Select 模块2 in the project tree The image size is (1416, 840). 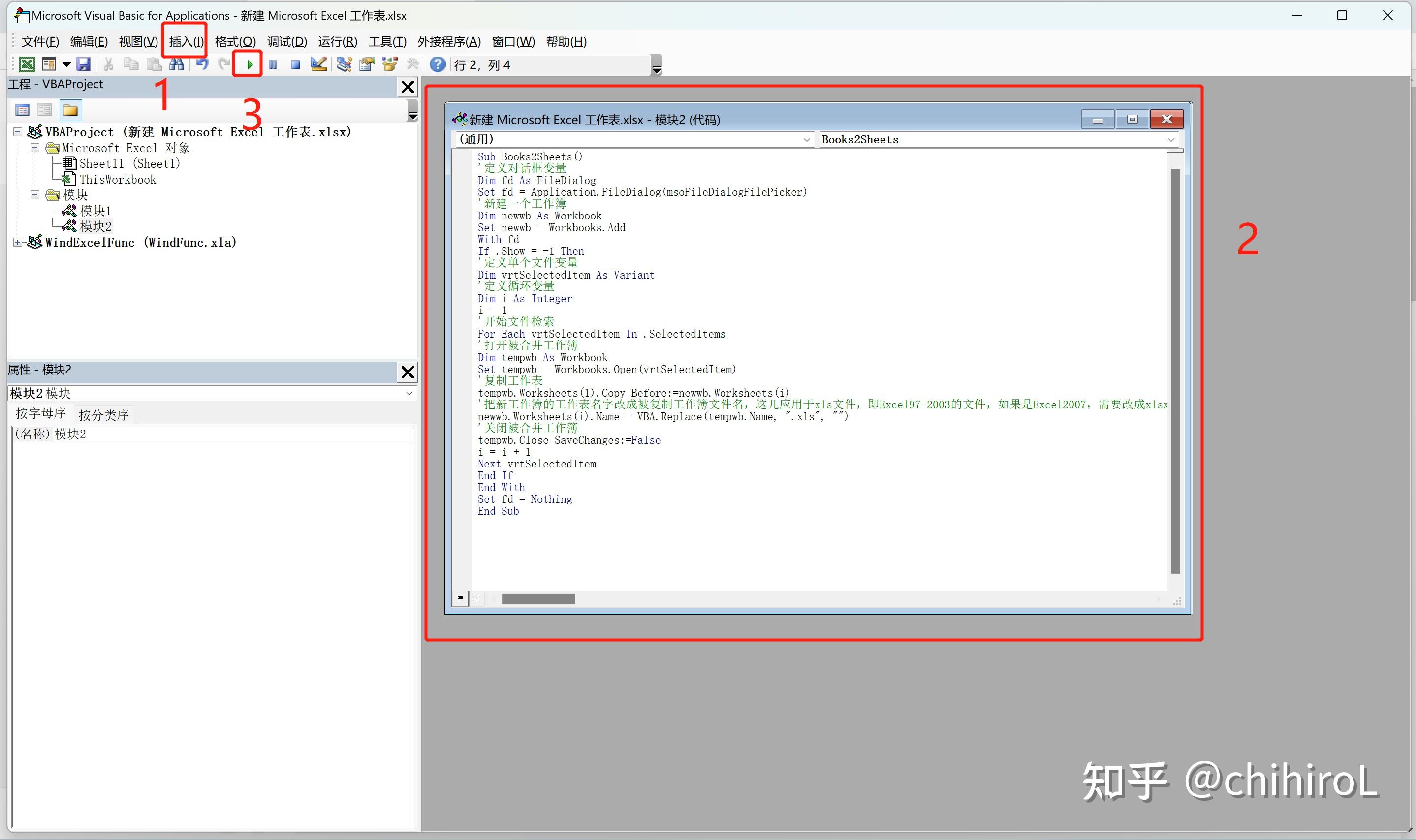[95, 226]
